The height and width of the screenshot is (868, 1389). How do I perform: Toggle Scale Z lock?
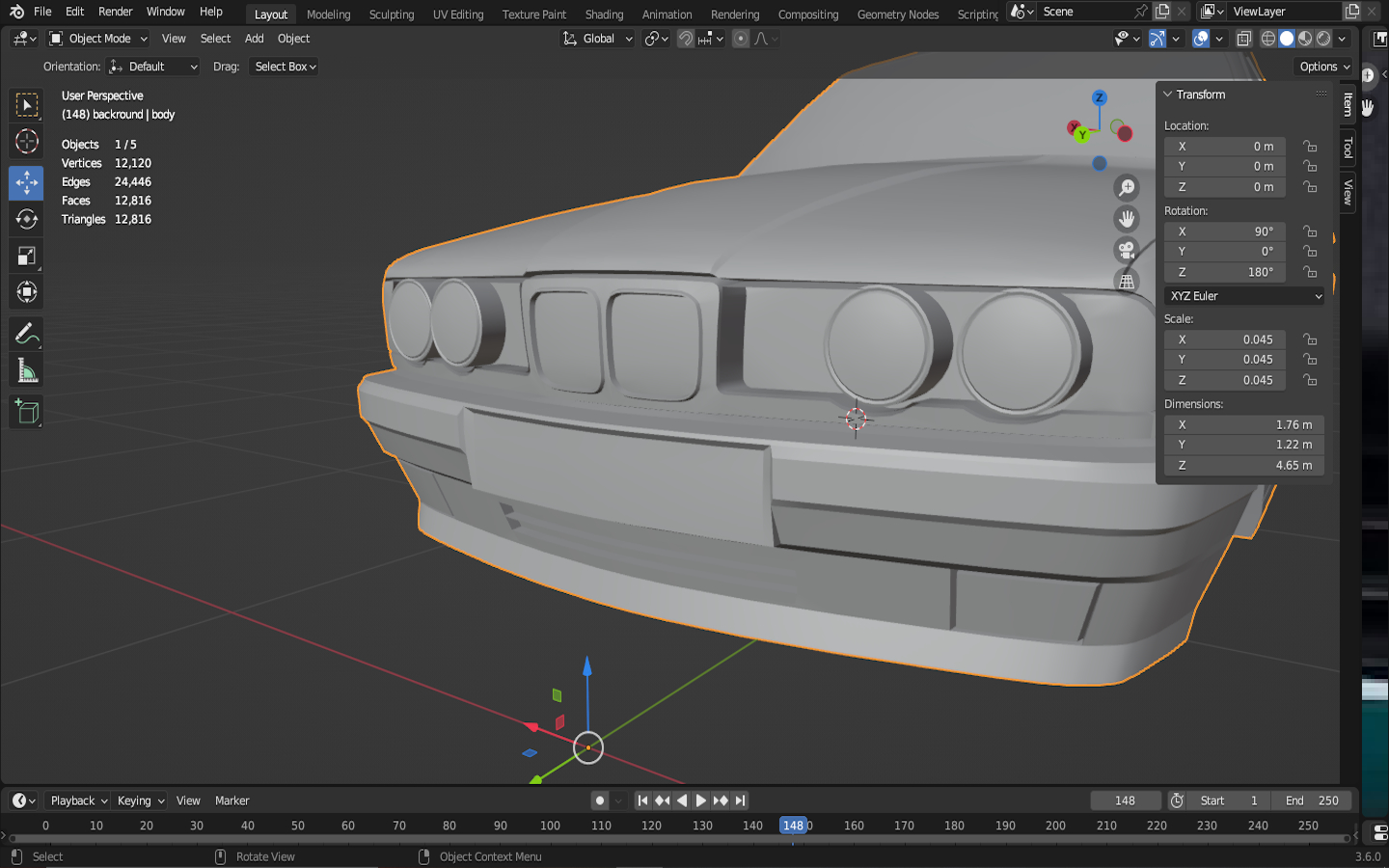click(x=1310, y=380)
